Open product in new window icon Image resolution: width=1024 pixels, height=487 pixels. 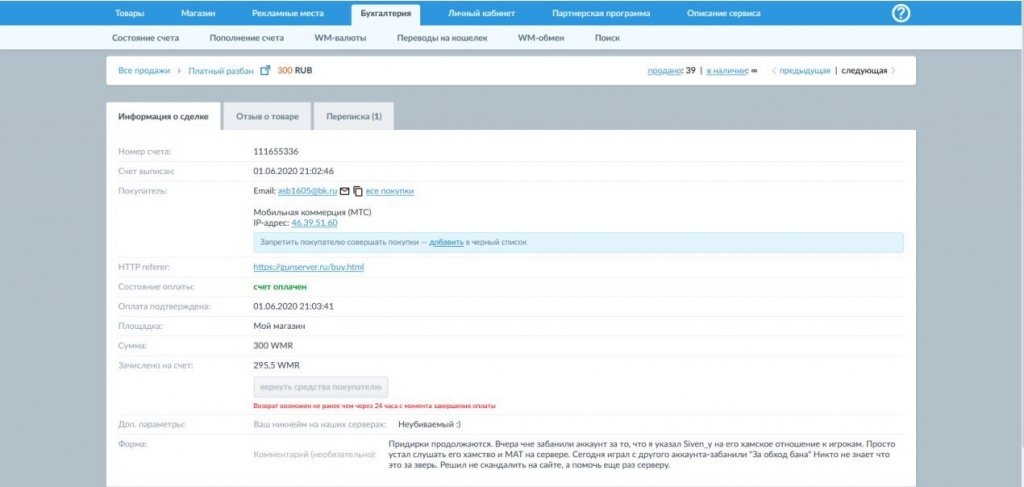(x=265, y=71)
